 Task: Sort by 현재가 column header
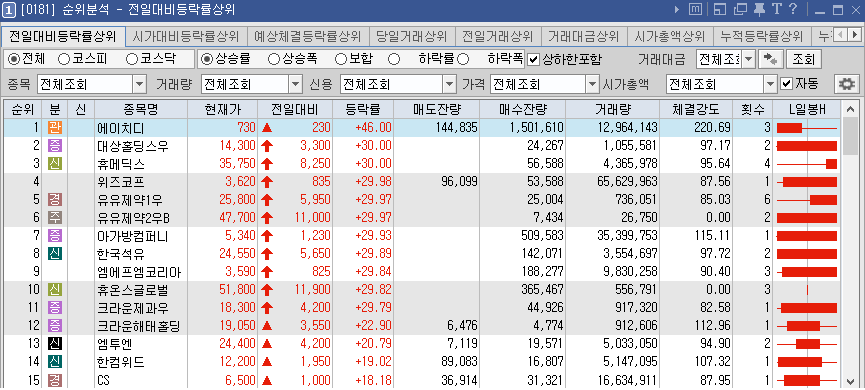[222, 109]
